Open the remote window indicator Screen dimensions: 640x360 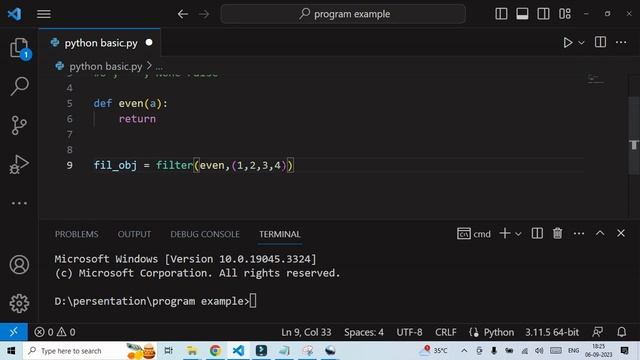click(x=13, y=331)
